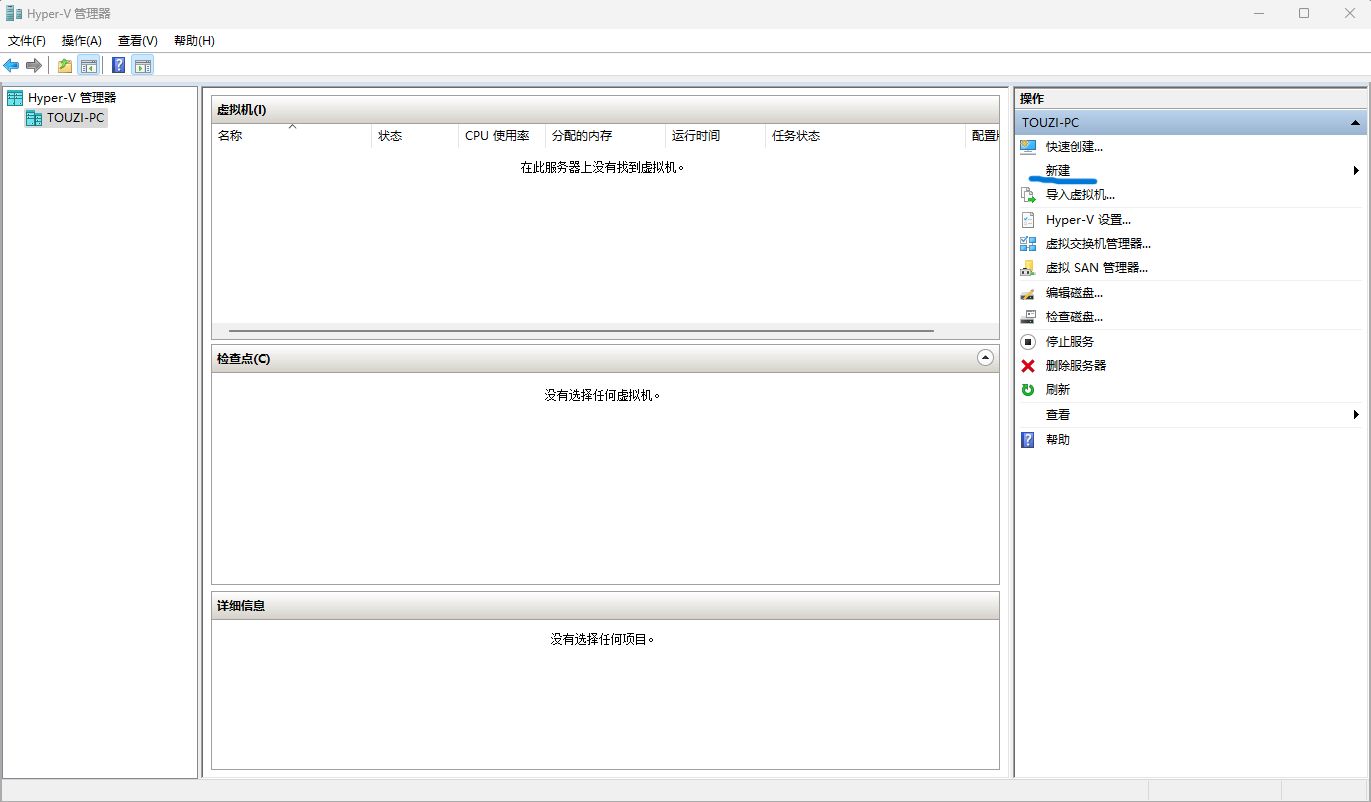Open the 新建 submenu in the actions pane
1371x802 pixels.
point(1190,171)
